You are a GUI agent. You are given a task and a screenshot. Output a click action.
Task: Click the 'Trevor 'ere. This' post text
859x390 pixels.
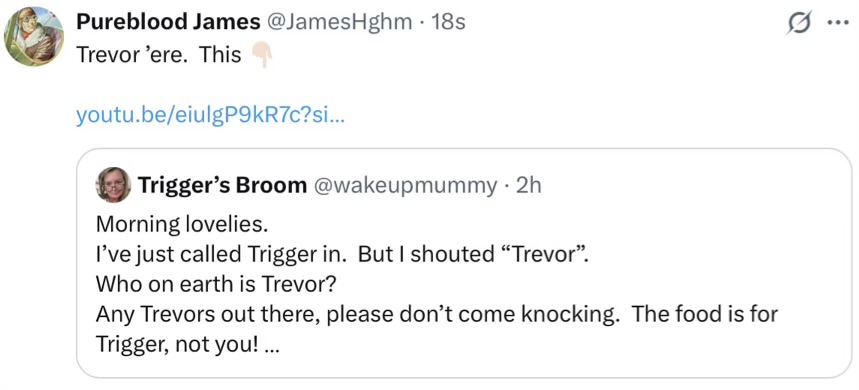coord(159,54)
